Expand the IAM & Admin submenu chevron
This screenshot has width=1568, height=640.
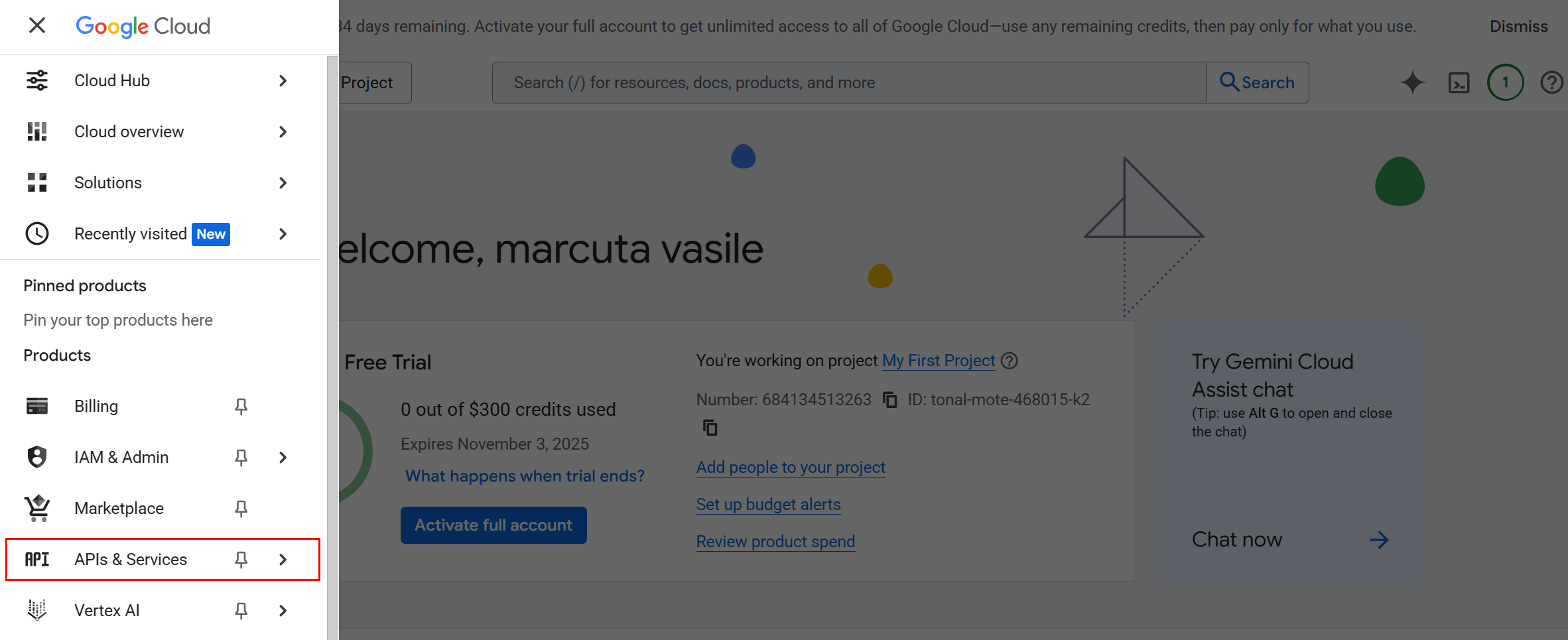283,457
